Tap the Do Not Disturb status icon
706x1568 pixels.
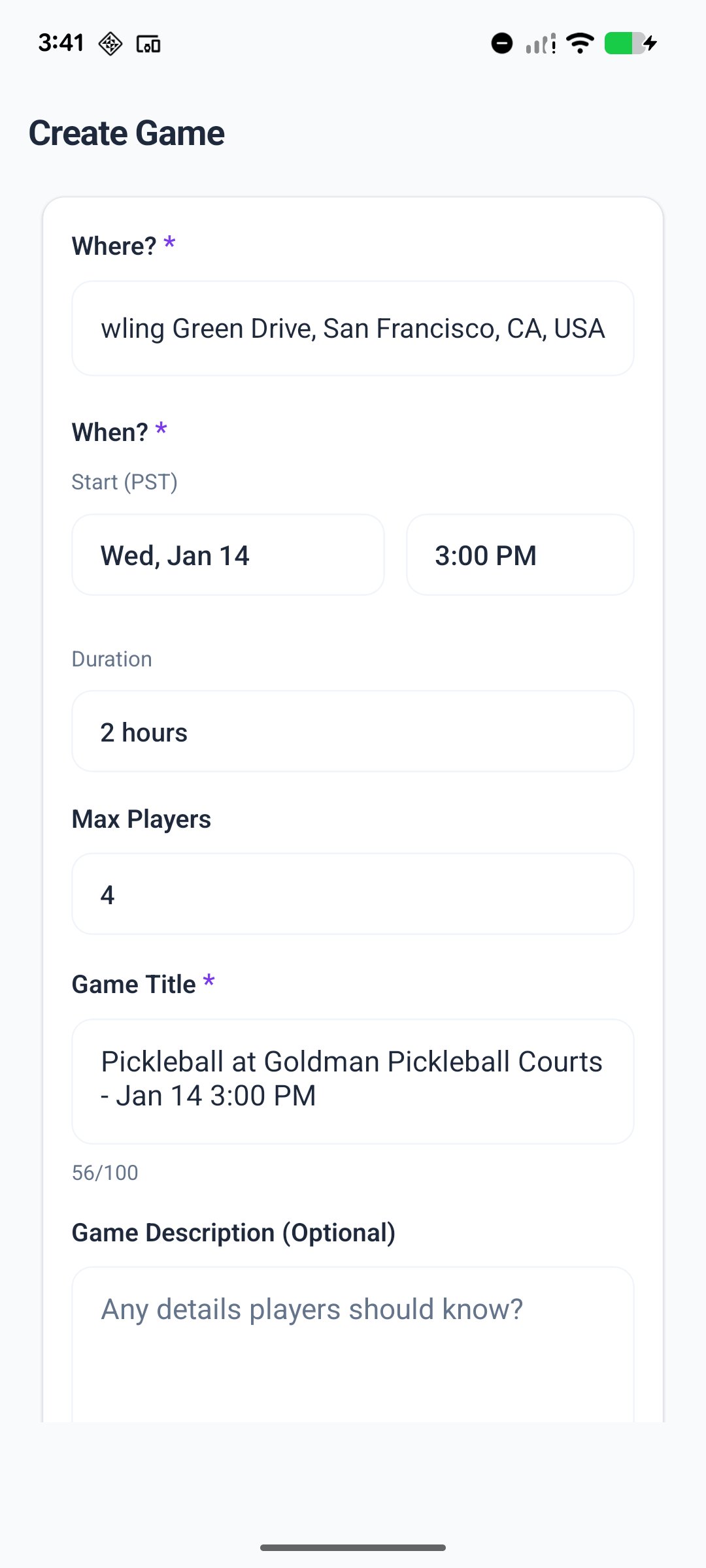501,44
